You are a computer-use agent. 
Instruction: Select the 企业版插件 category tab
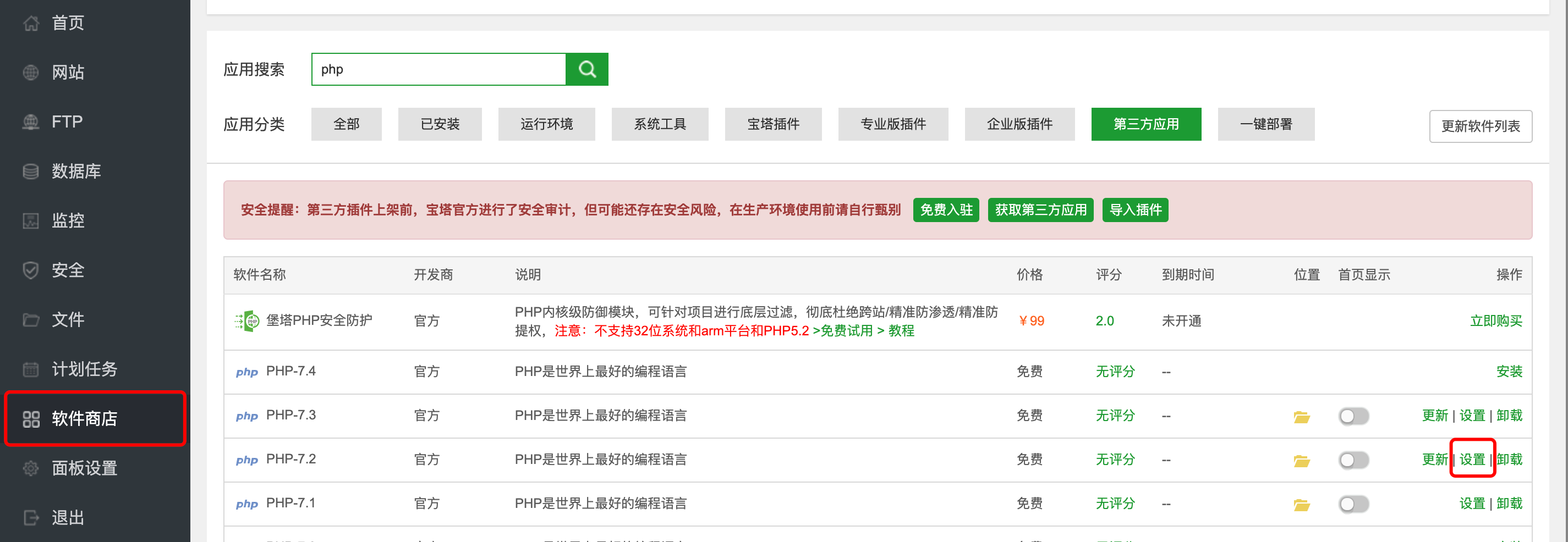(1019, 124)
